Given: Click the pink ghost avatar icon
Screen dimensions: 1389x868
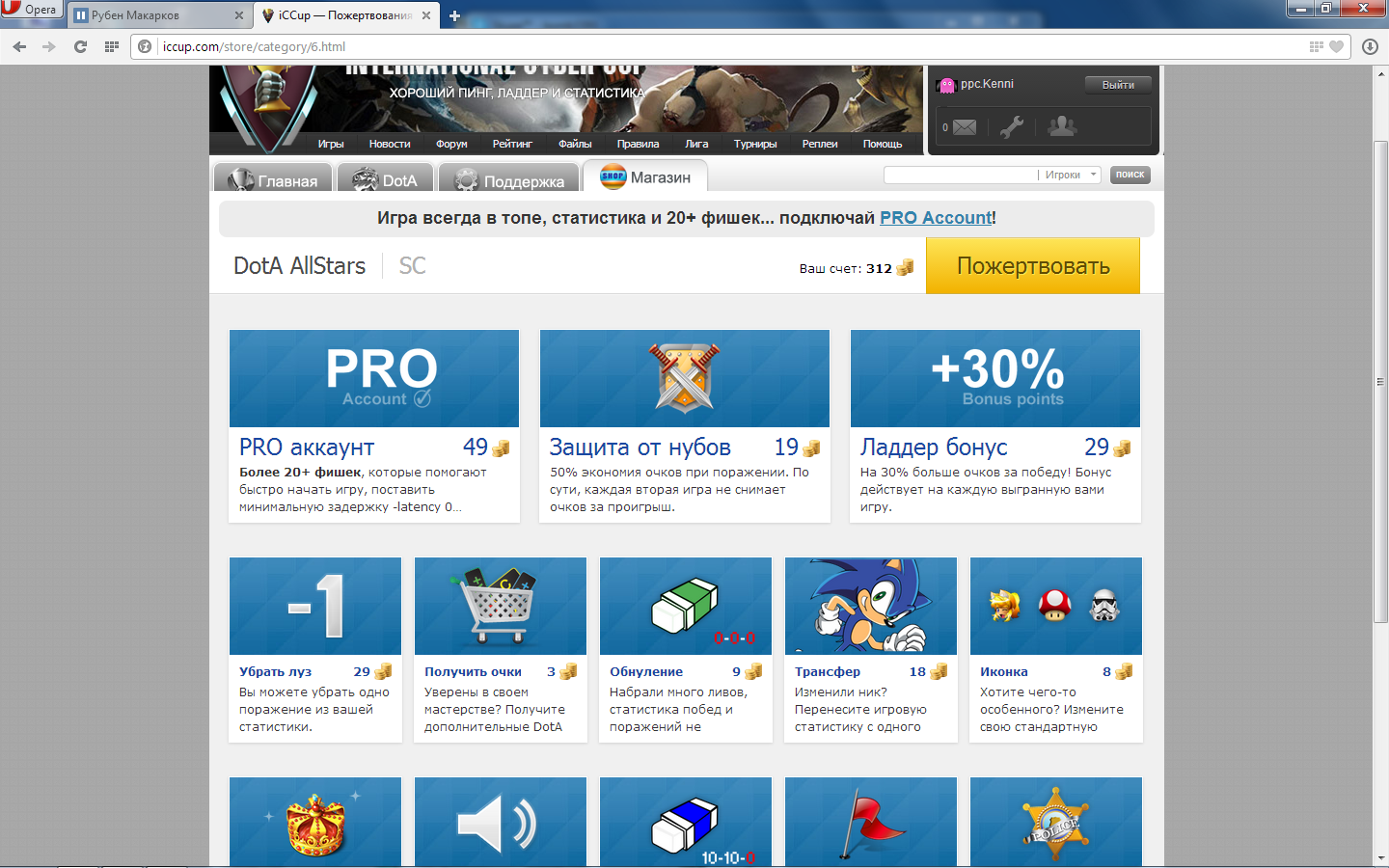Looking at the screenshot, I should click(947, 85).
